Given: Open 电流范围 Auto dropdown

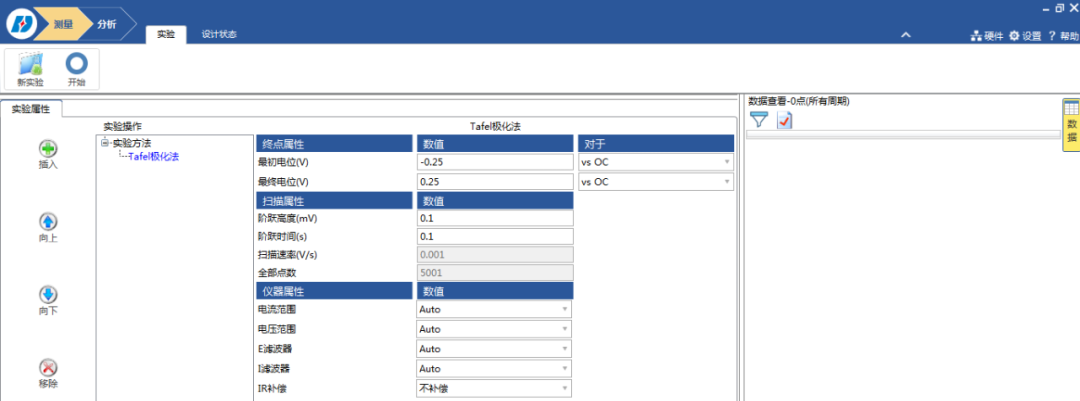Looking at the screenshot, I should pos(495,309).
